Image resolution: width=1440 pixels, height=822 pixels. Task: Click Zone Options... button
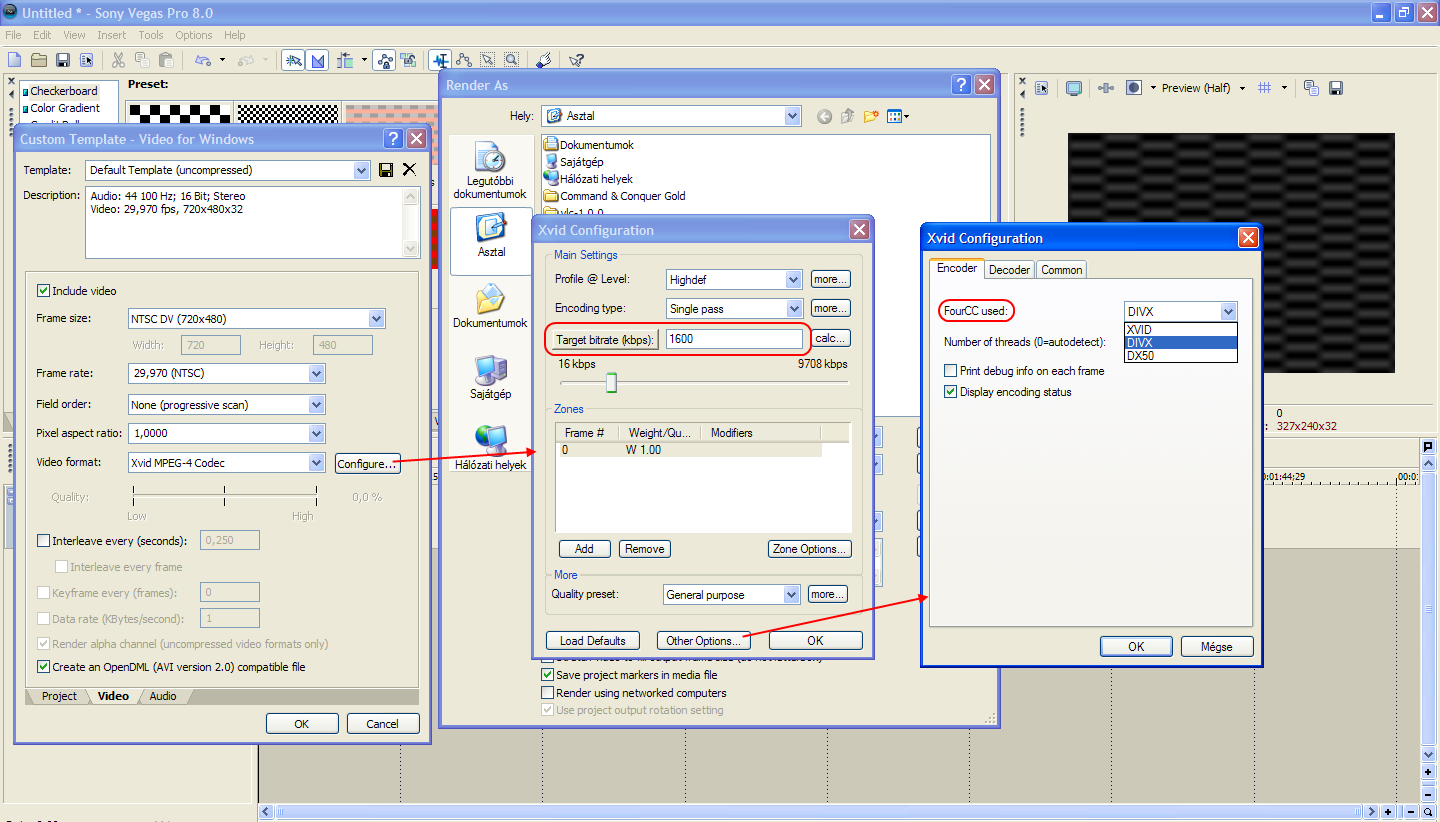[810, 549]
